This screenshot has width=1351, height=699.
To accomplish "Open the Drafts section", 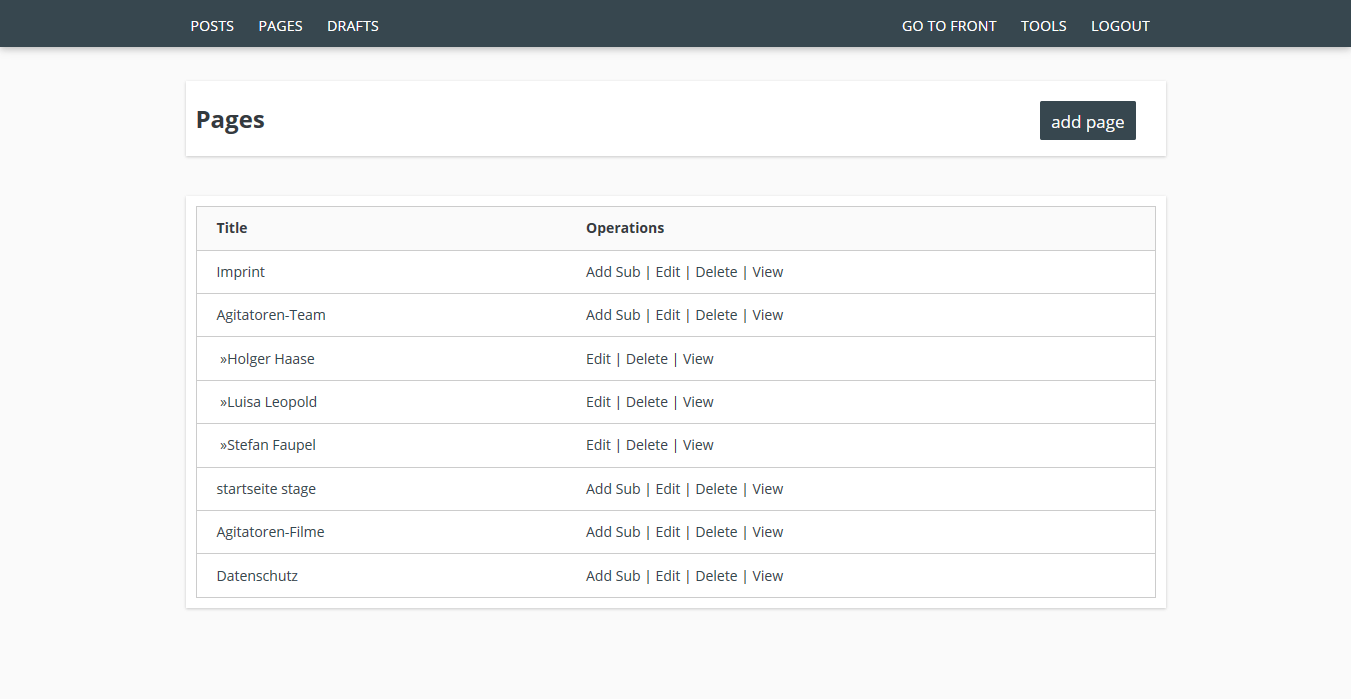I will tap(352, 26).
